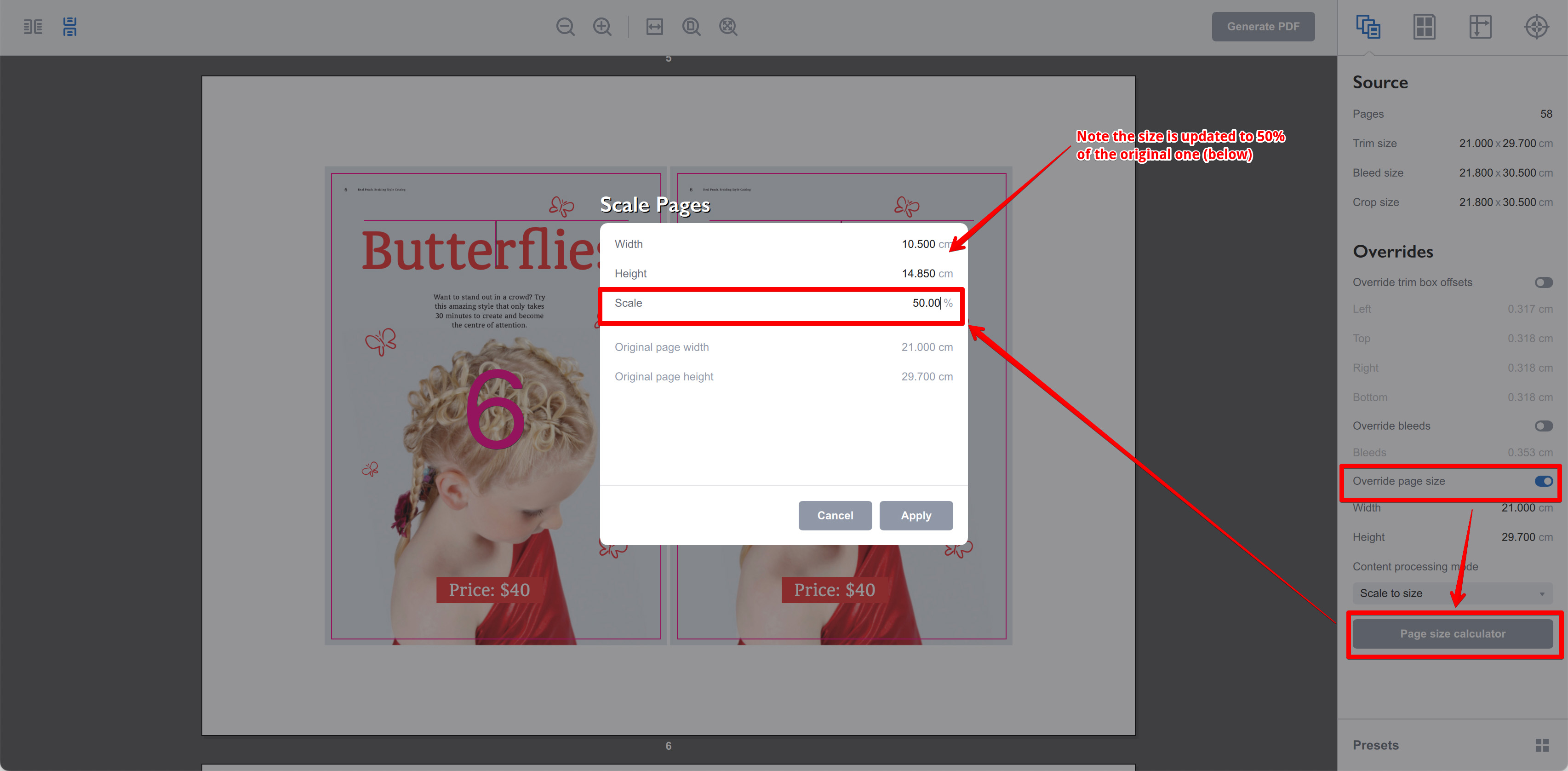Select the Zoom out icon
Viewport: 1568px width, 771px height.
[x=565, y=27]
